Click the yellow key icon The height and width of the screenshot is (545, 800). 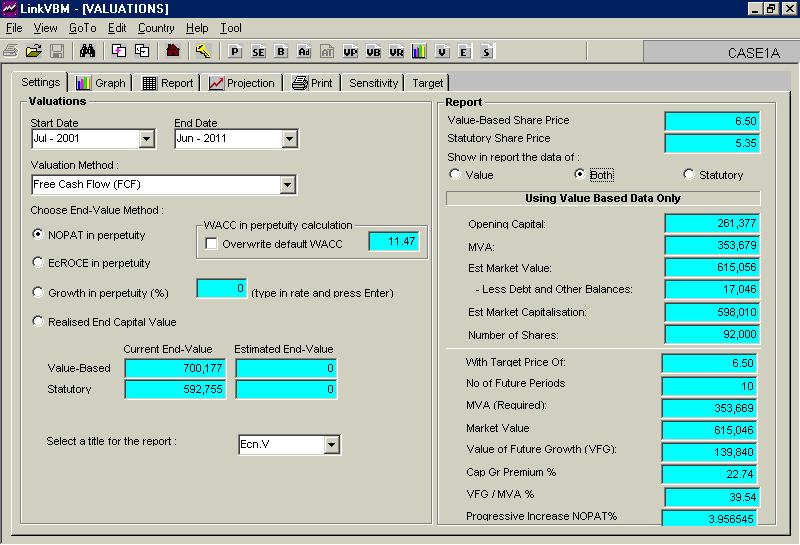(203, 51)
